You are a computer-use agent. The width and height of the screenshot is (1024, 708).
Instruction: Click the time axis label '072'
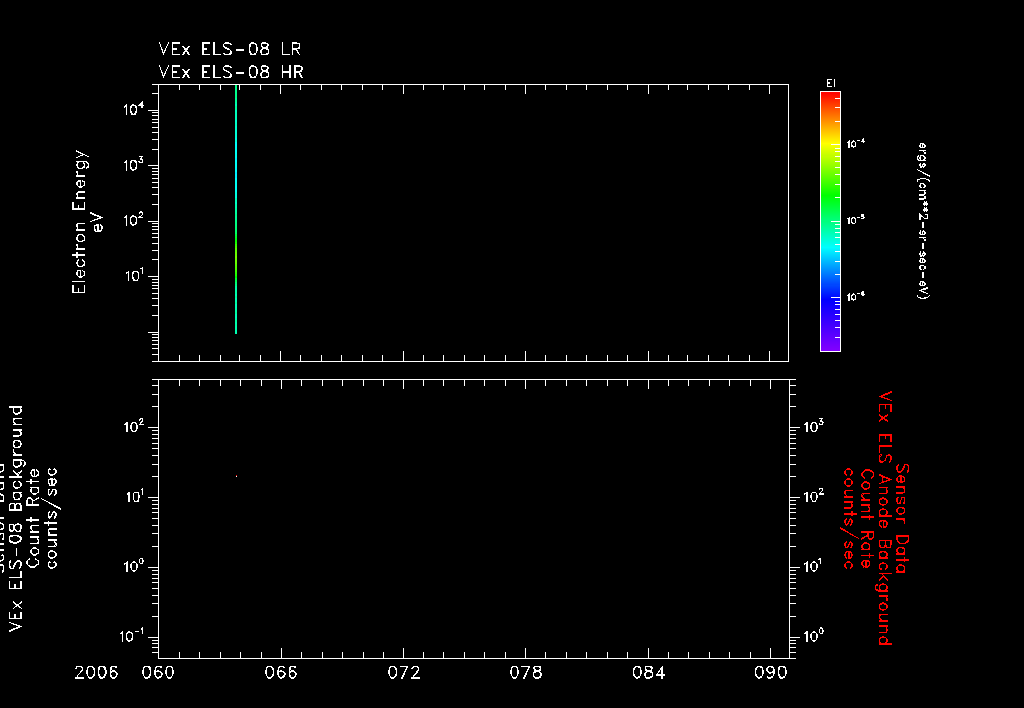tap(404, 673)
